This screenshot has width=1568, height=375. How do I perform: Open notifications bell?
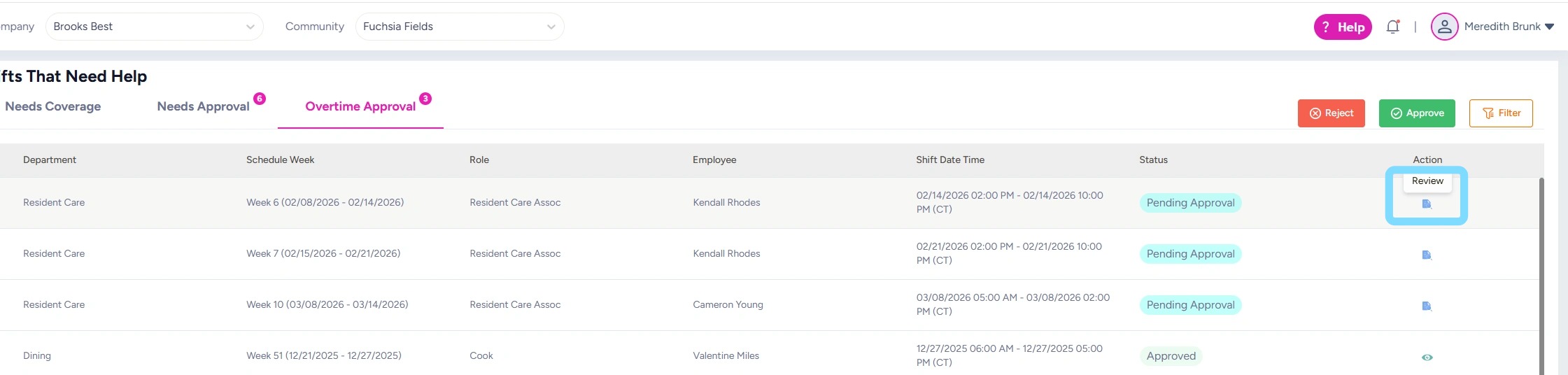click(1392, 27)
